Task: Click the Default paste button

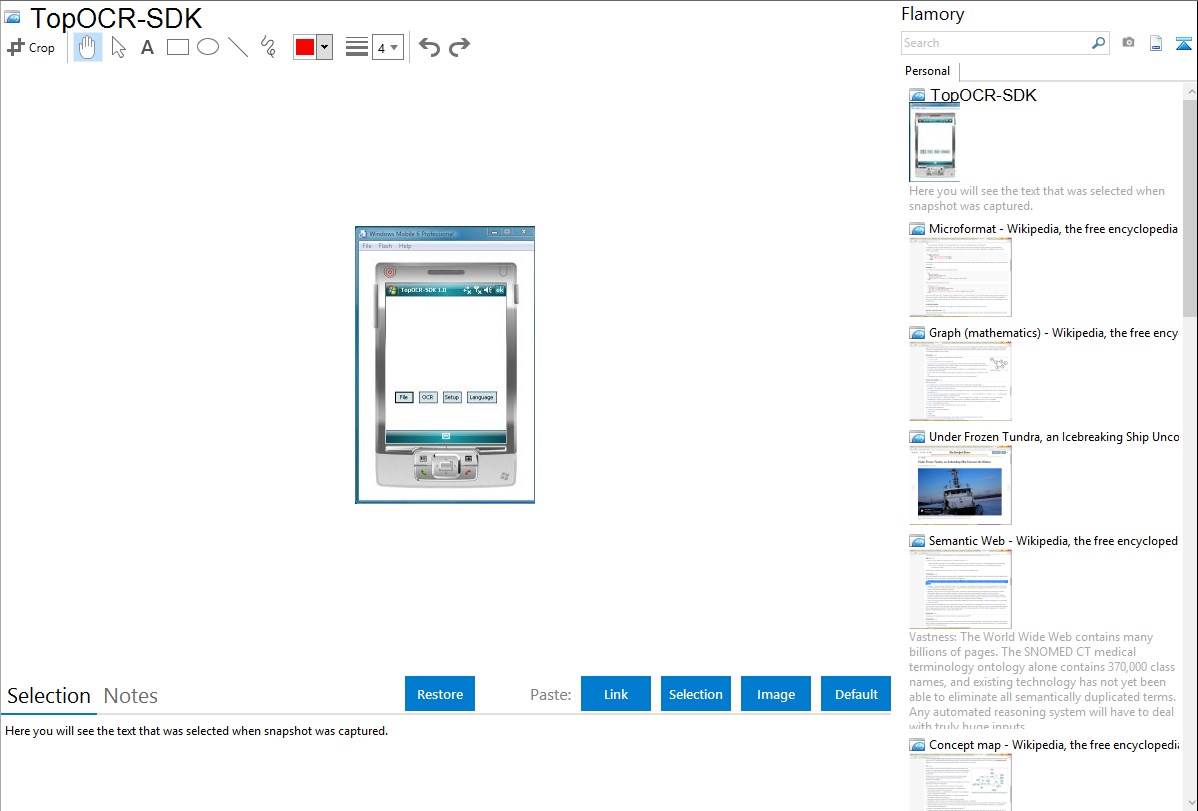Action: [856, 694]
